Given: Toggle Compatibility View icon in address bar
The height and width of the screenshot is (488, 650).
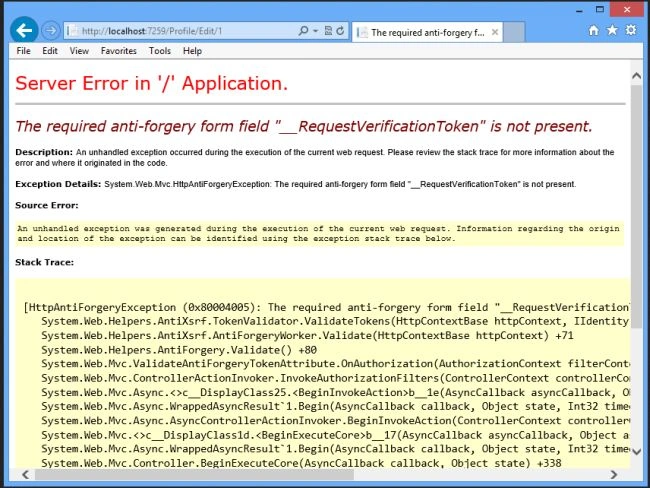Looking at the screenshot, I should coord(328,31).
